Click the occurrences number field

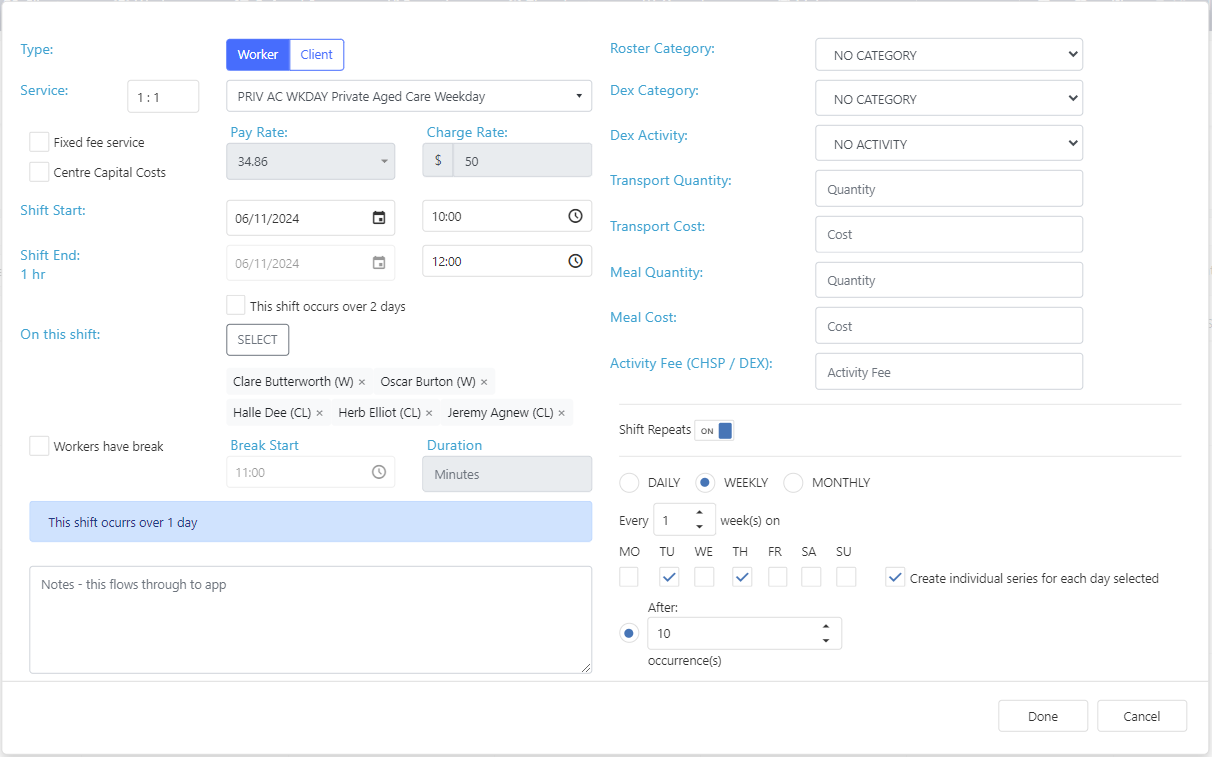(x=745, y=633)
